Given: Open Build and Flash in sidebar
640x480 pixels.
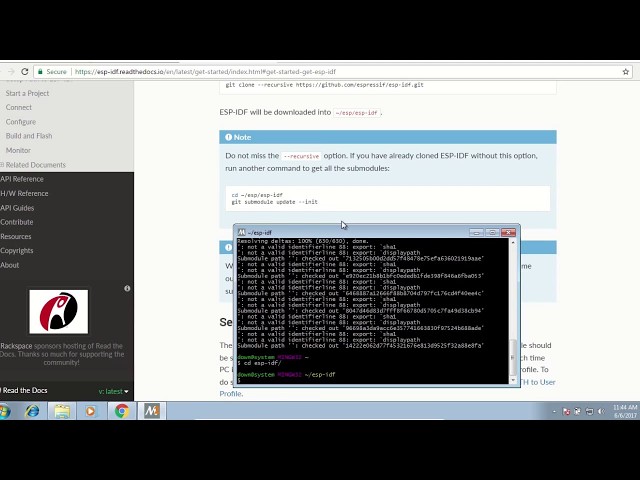Looking at the screenshot, I should pyautogui.click(x=29, y=136).
